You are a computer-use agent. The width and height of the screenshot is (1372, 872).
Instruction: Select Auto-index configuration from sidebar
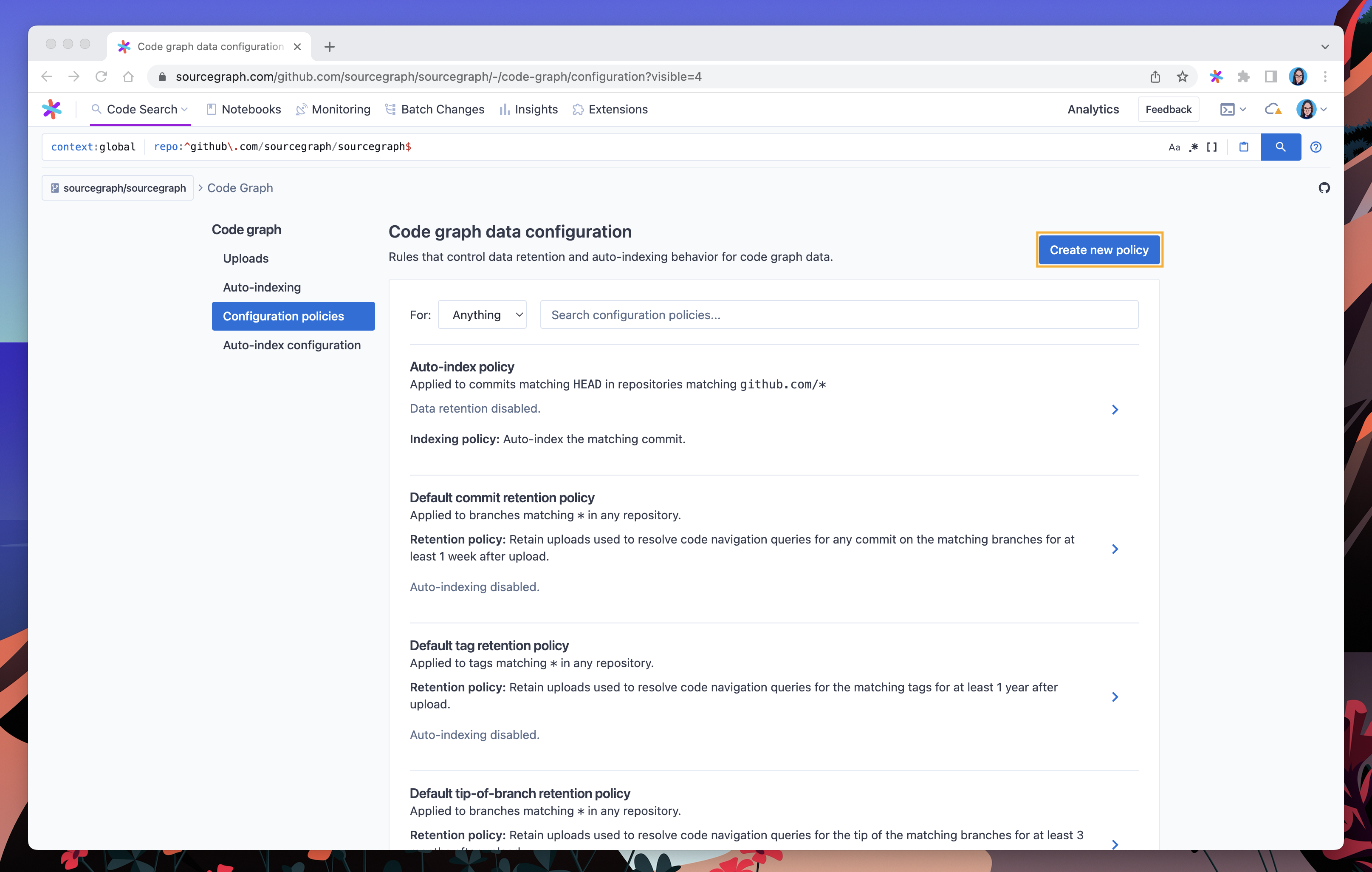pos(291,344)
